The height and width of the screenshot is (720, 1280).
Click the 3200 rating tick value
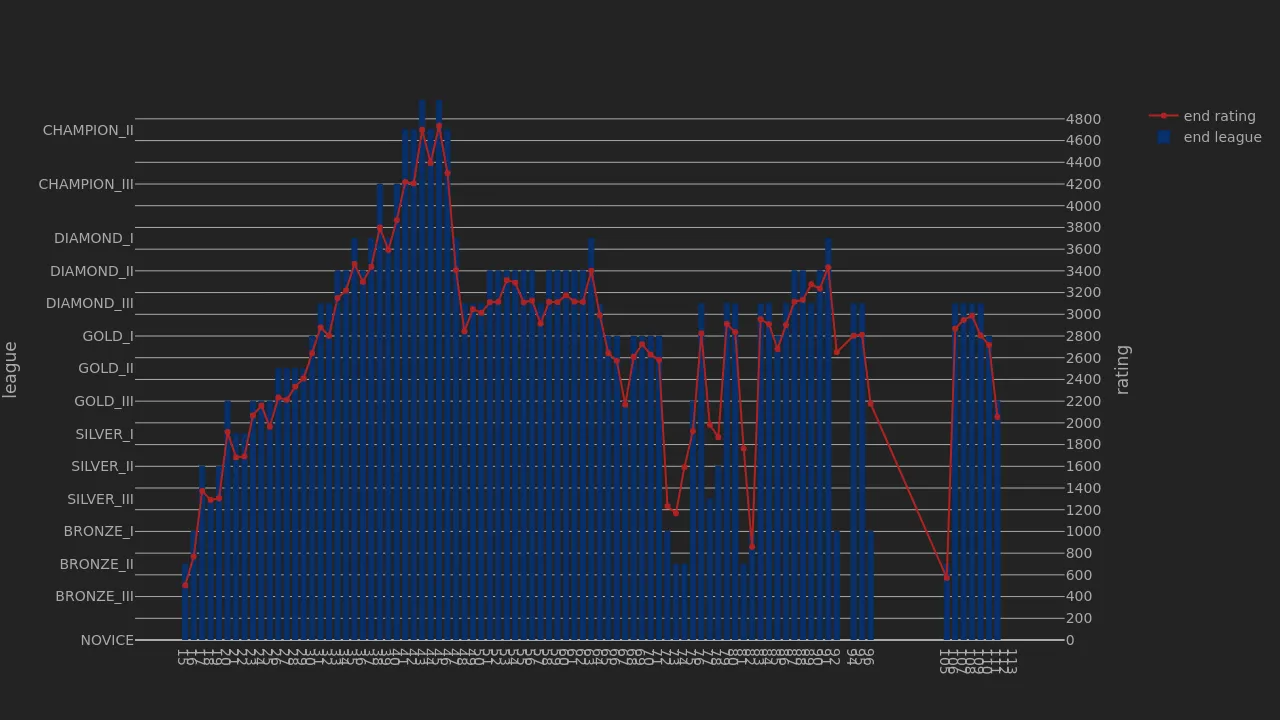point(1084,292)
